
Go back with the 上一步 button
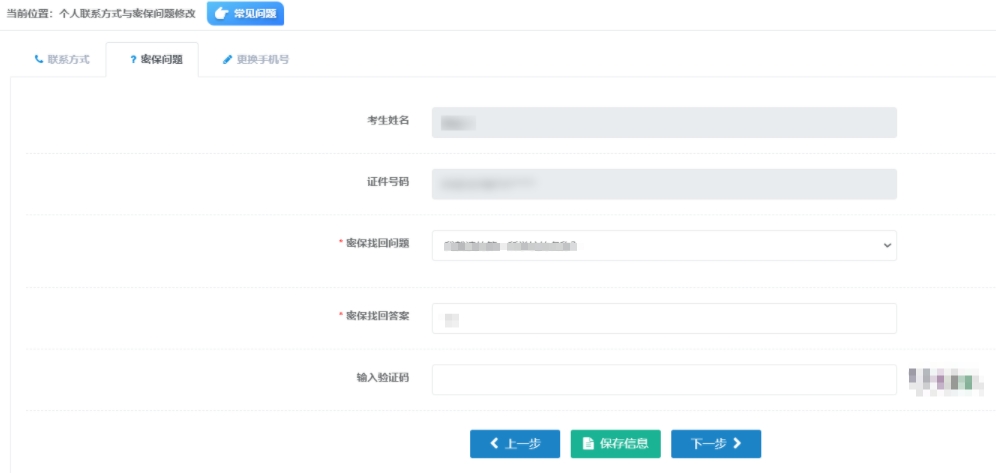[515, 444]
